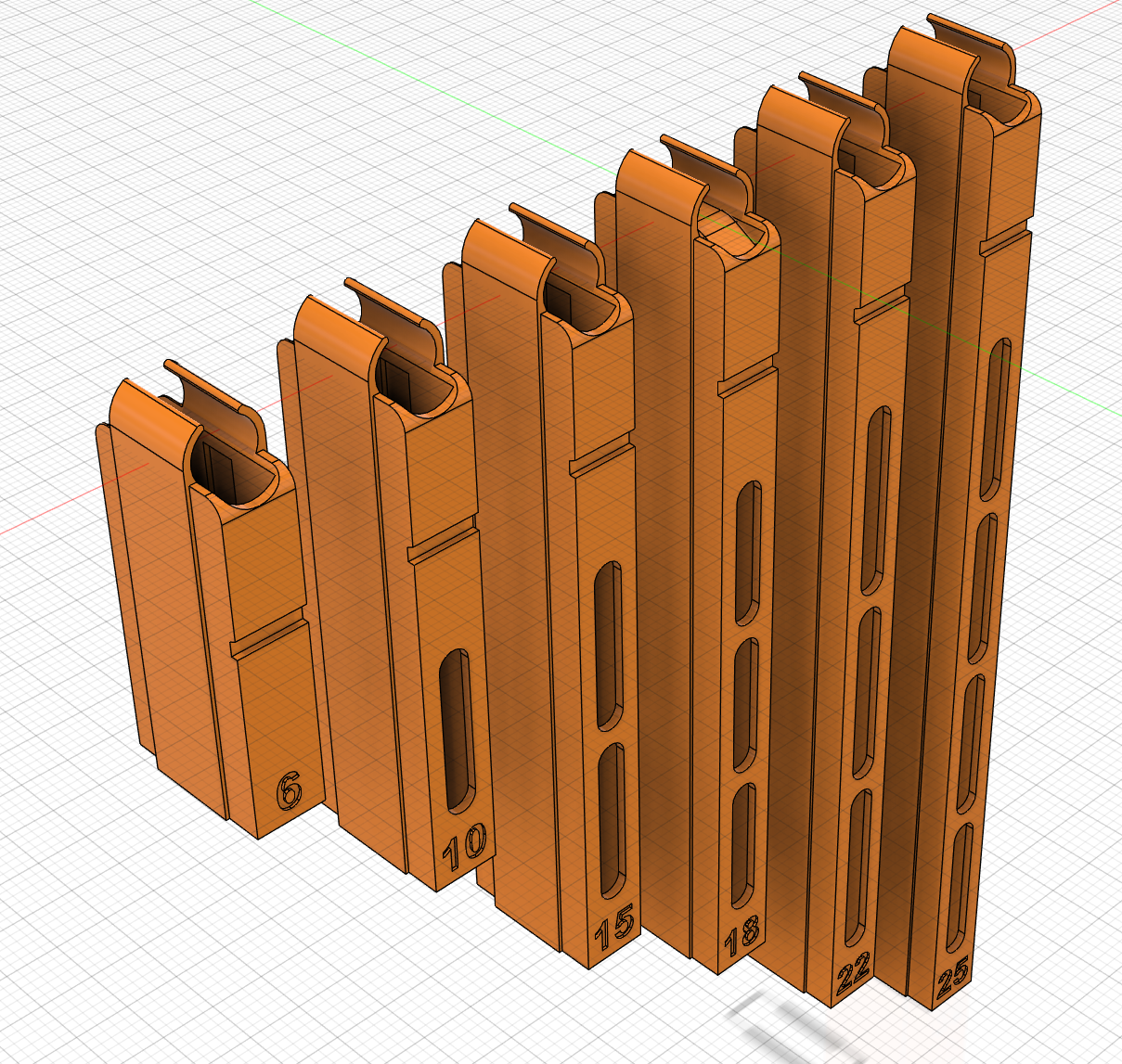
Task: Select the engraved number 10 on its model
Action: point(464,849)
